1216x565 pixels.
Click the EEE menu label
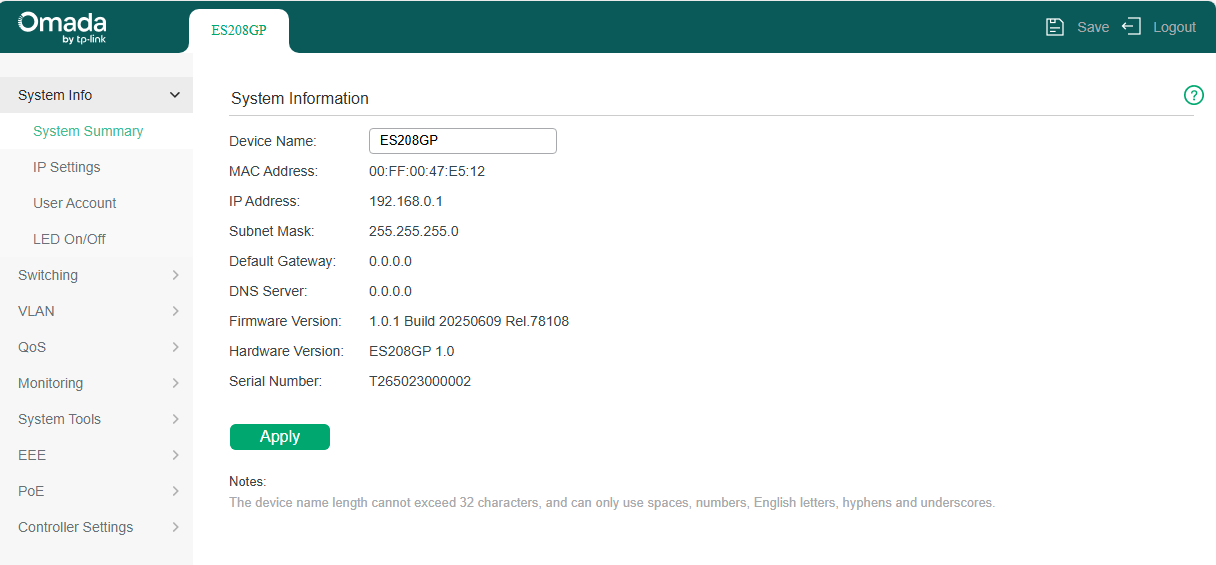pos(32,455)
